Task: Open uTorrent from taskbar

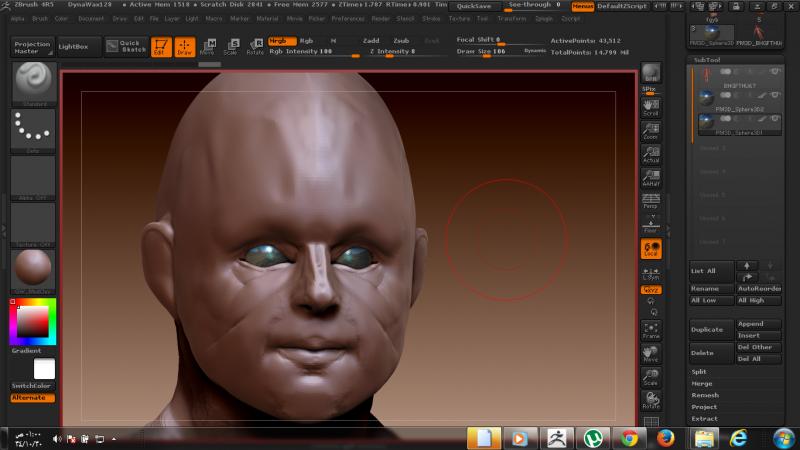Action: 593,438
